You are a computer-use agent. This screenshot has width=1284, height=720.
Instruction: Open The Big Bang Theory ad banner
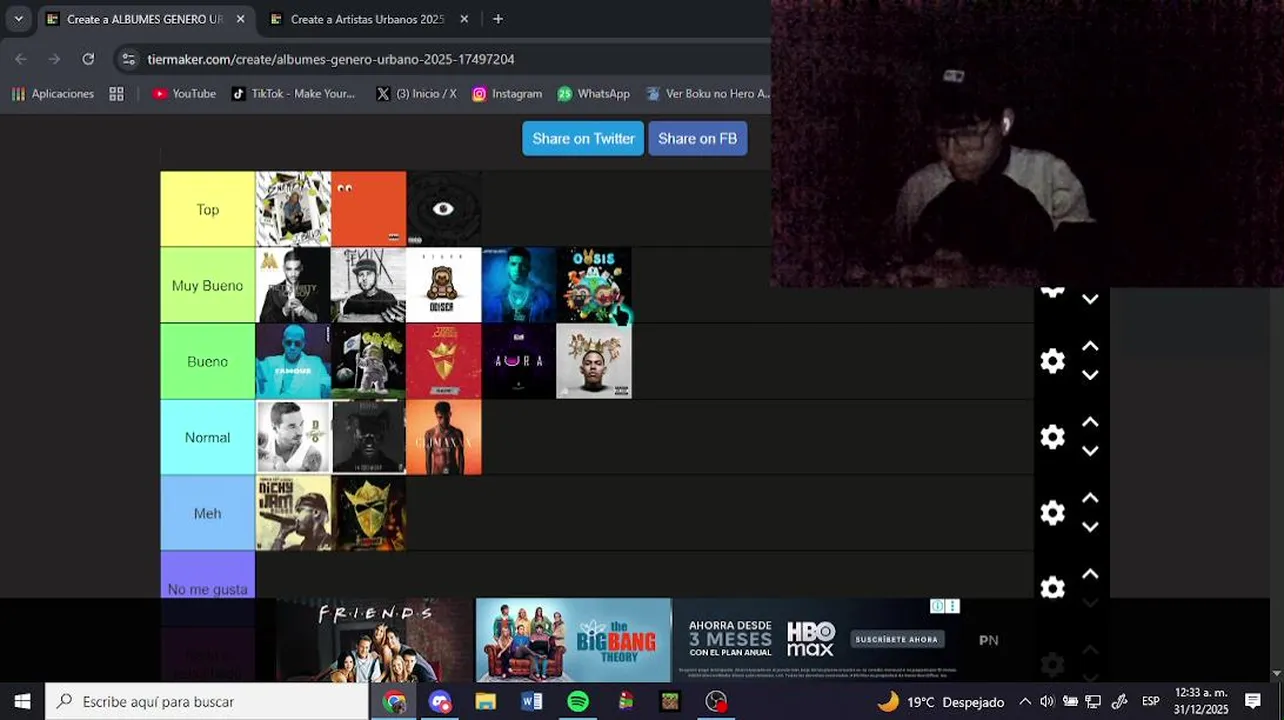pos(573,640)
